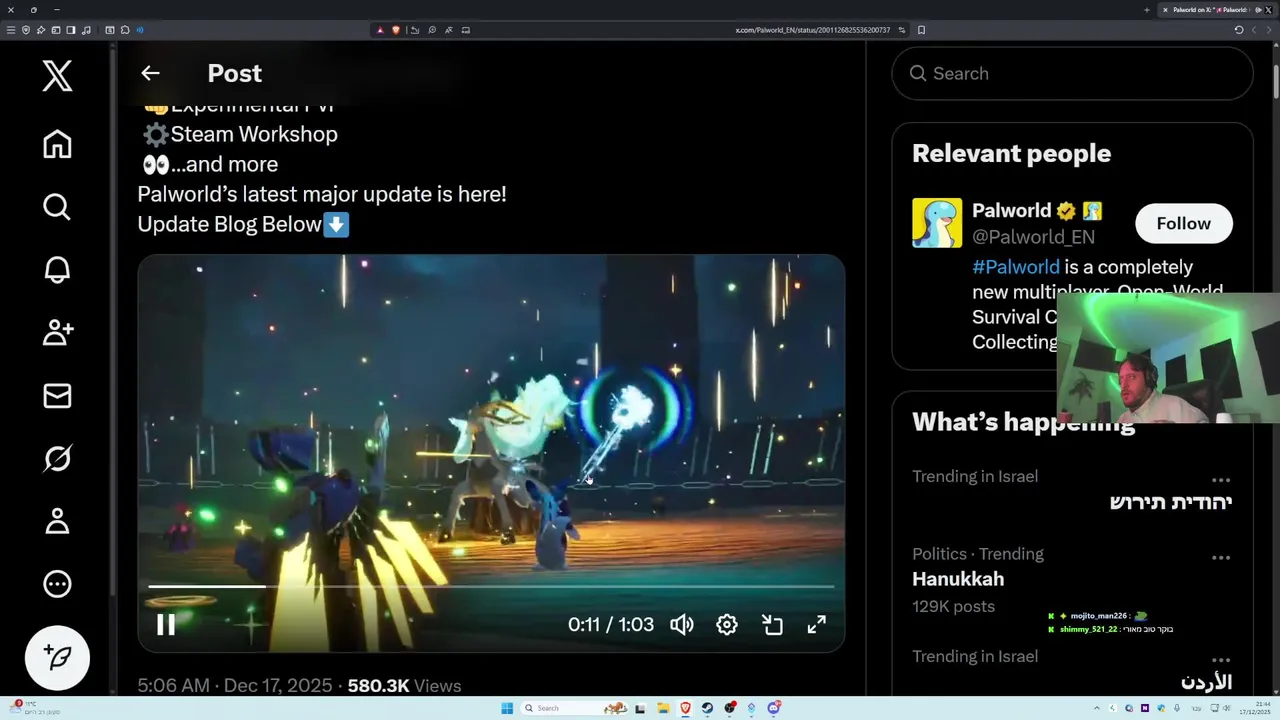Image resolution: width=1280 pixels, height=720 pixels.
Task: Open the Brave rewards triangle icon
Action: point(380,30)
